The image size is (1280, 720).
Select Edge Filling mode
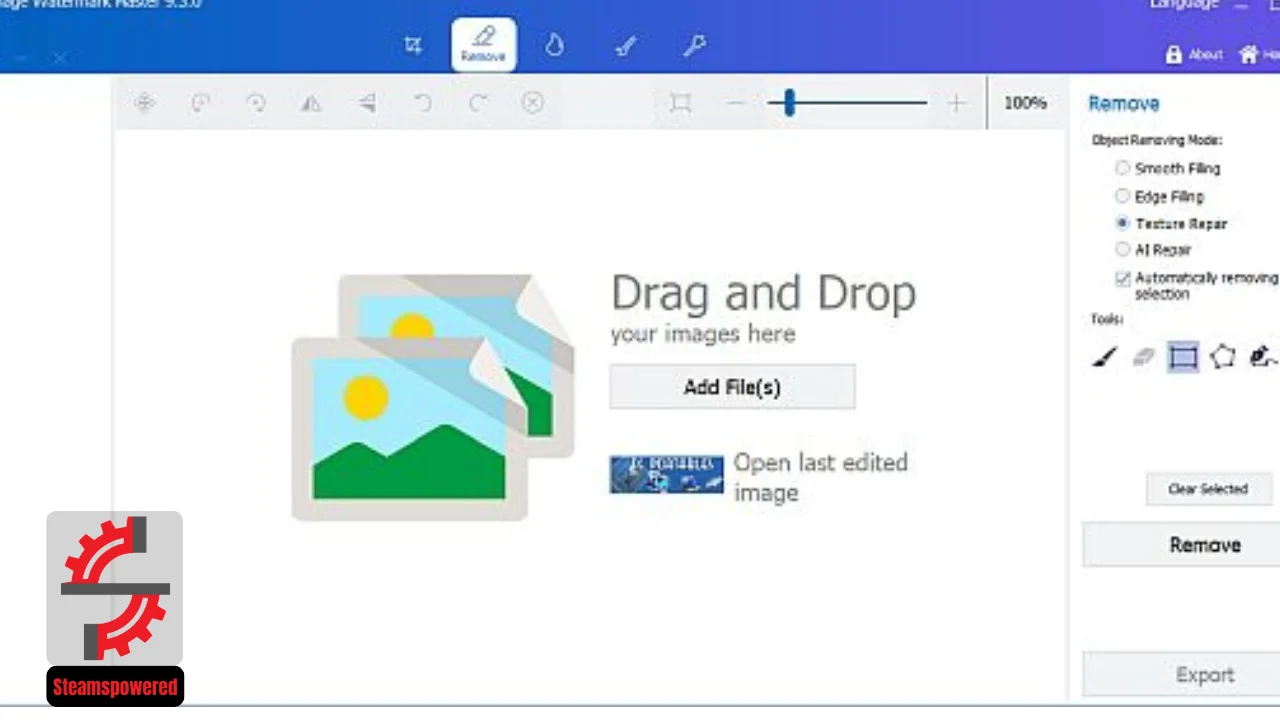1160,196
